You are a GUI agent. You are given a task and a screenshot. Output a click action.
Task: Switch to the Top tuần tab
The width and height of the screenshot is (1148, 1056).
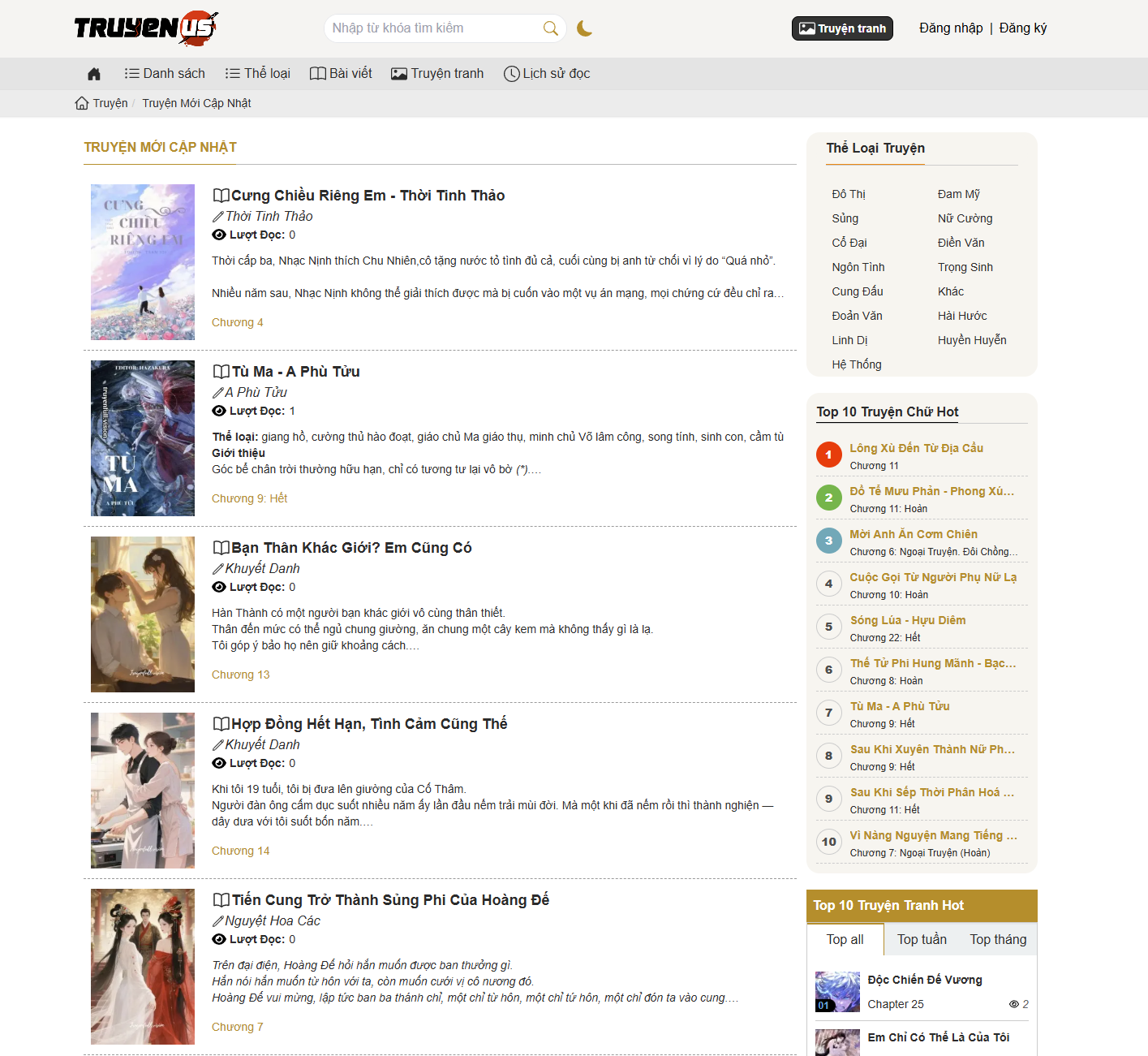922,939
